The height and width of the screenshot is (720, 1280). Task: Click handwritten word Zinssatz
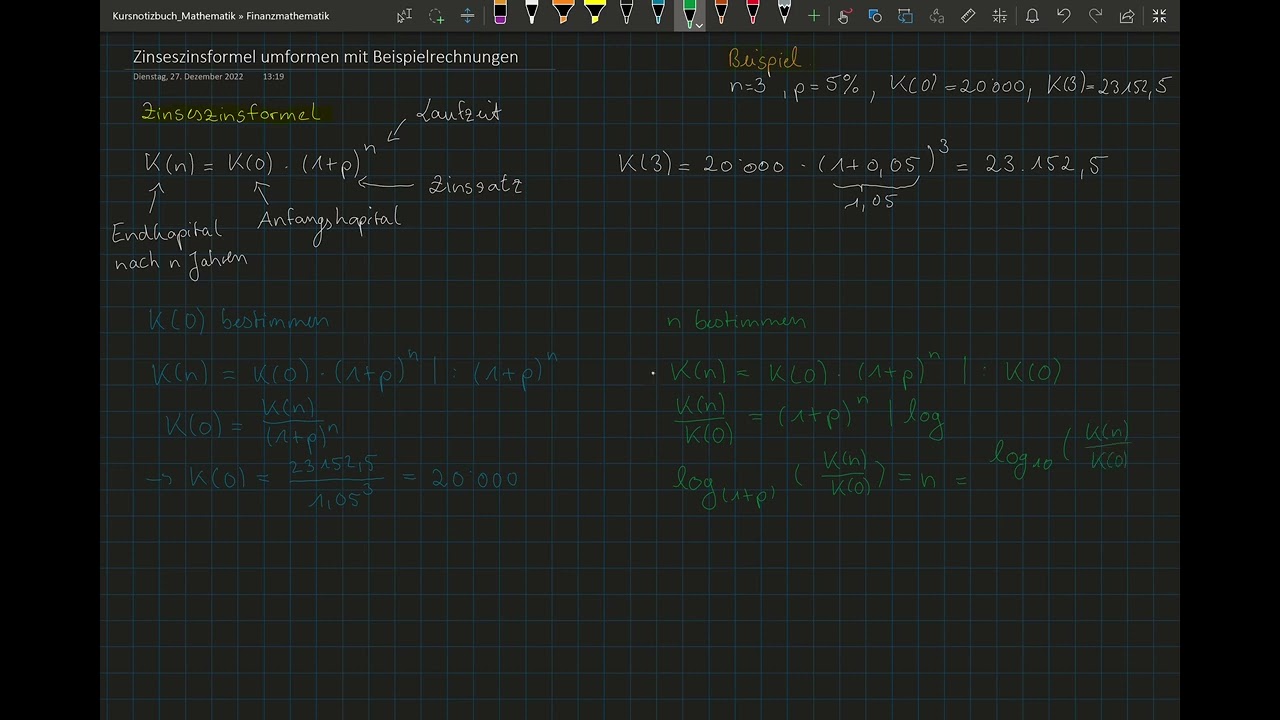pos(476,186)
